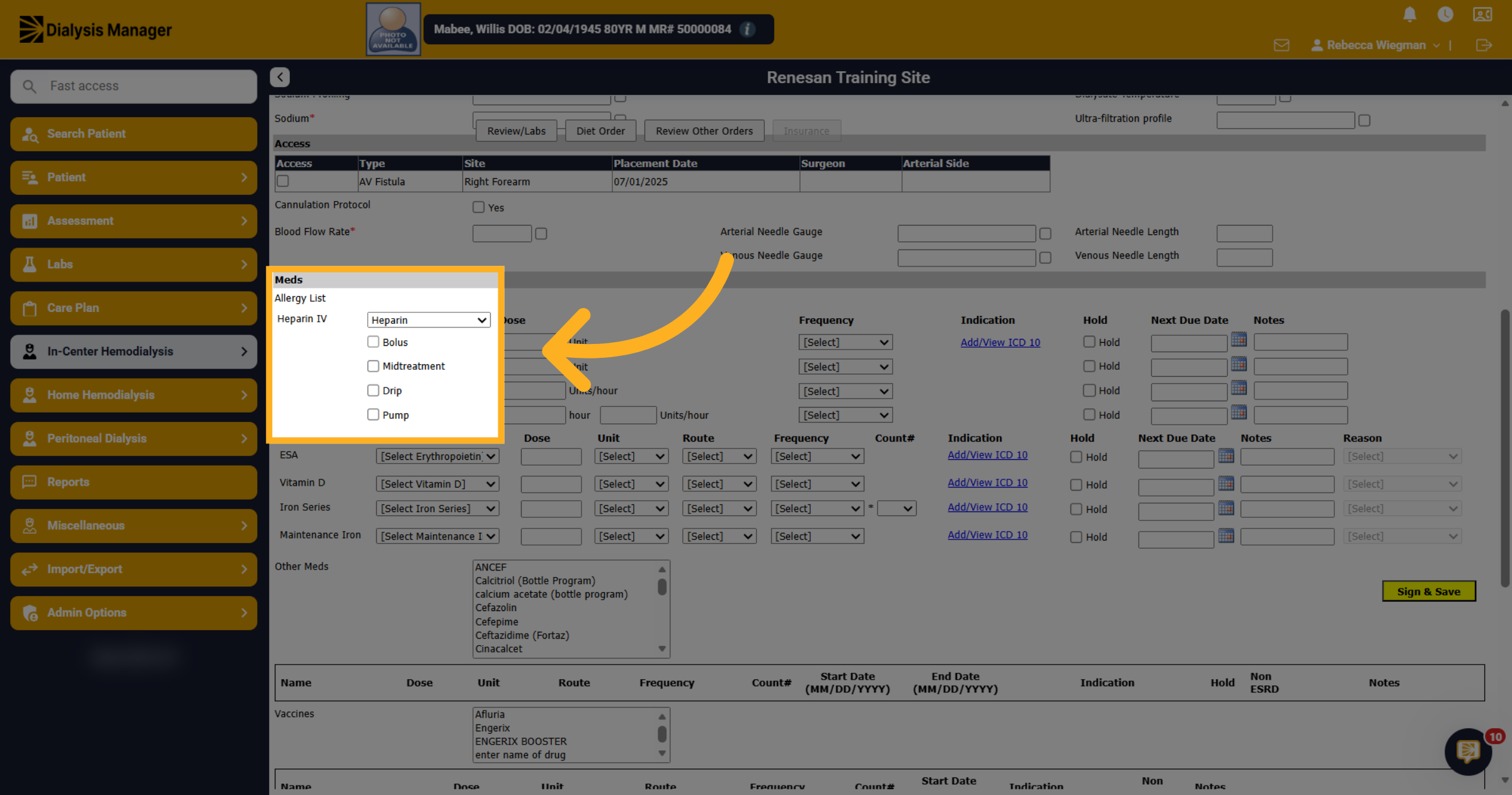The image size is (1512, 795).
Task: Open calendar for Vitamin D due date
Action: pyautogui.click(x=1226, y=483)
